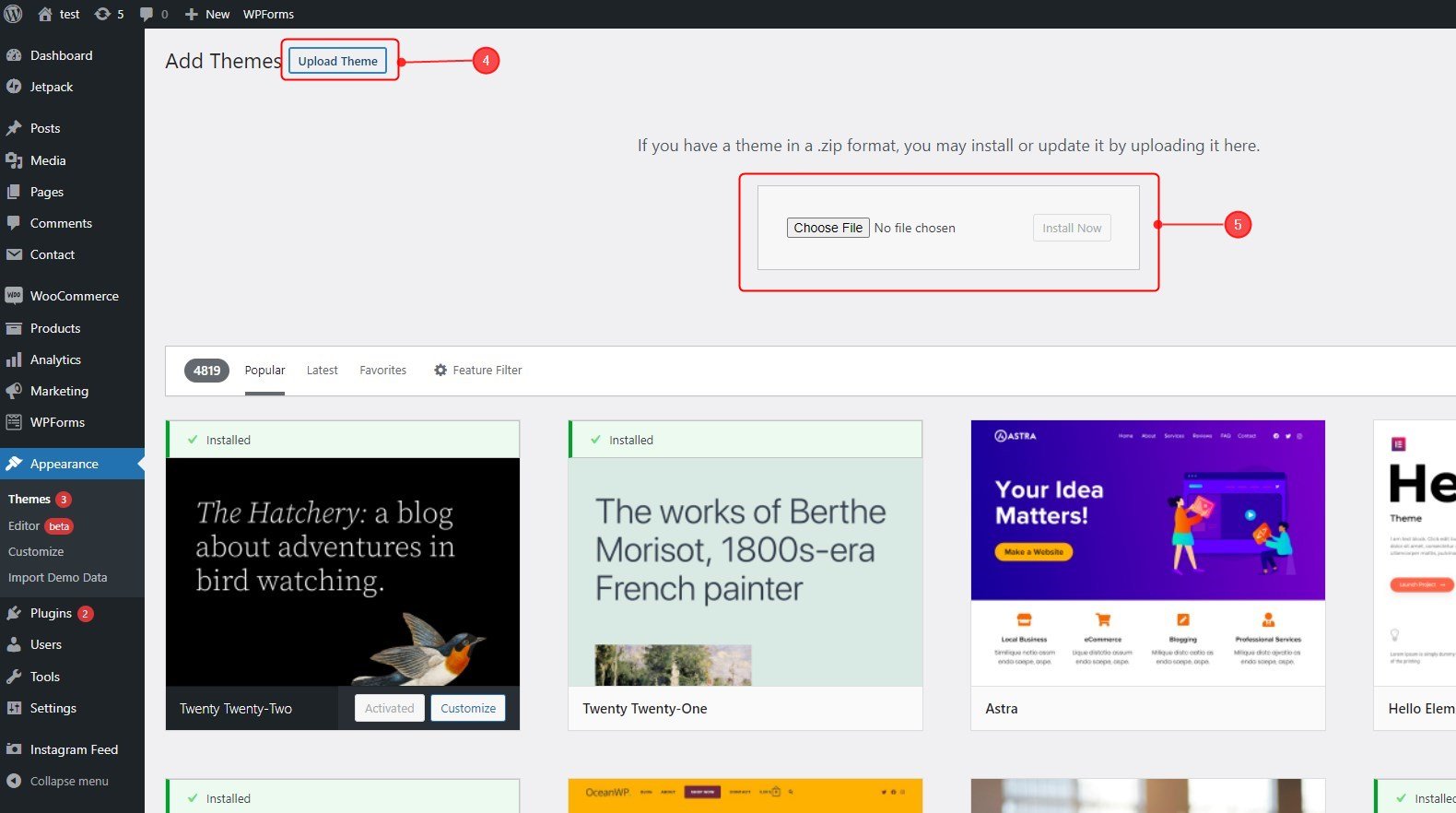Click the Astra theme name
Image resolution: width=1456 pixels, height=813 pixels.
pos(1002,709)
